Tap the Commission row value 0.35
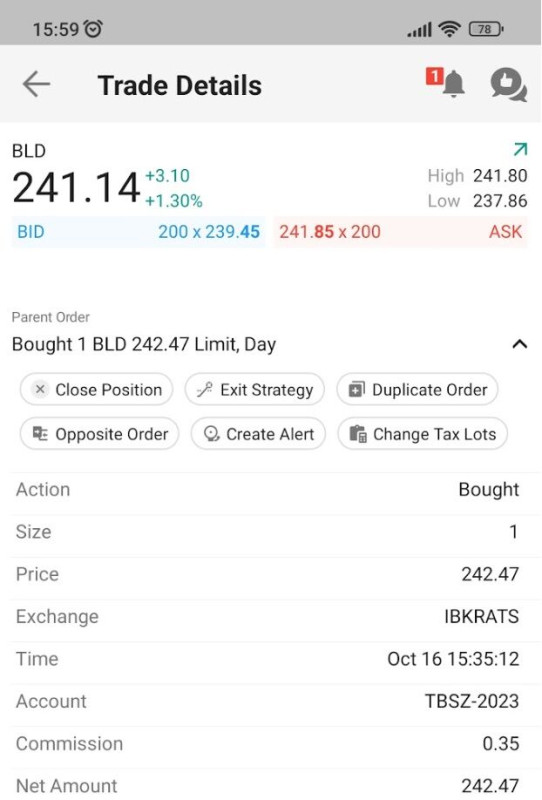Viewport: 542px width, 800px height. click(x=501, y=744)
